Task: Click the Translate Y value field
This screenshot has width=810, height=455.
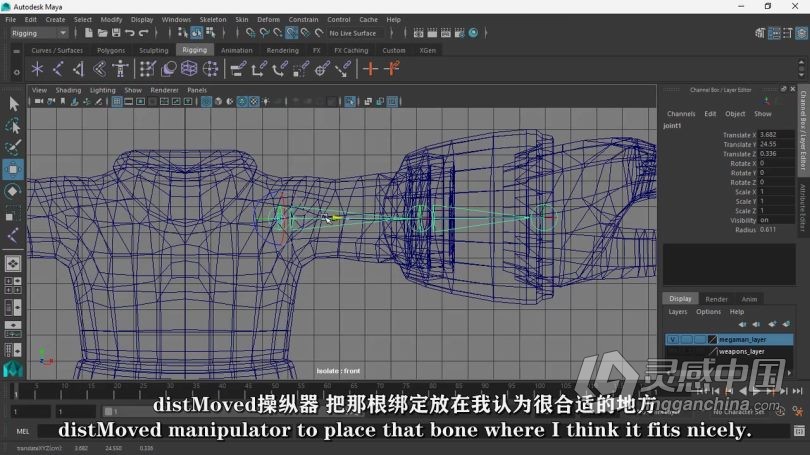Action: (x=776, y=144)
